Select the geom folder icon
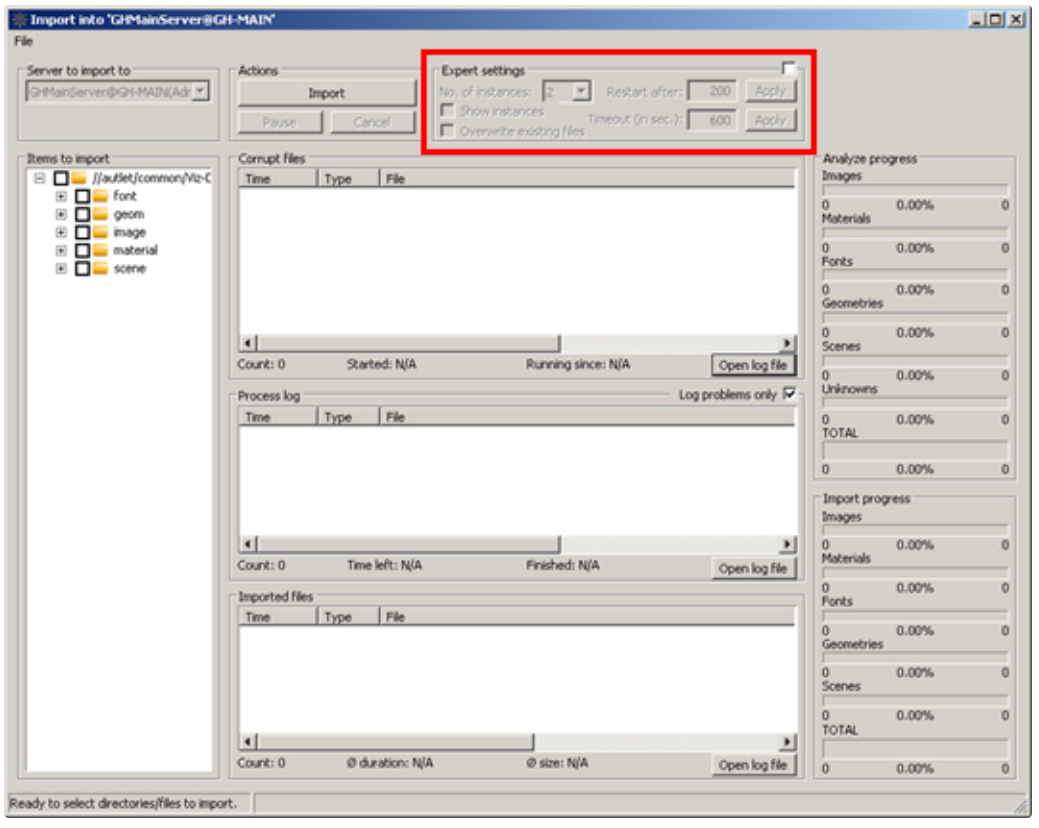 click(100, 215)
